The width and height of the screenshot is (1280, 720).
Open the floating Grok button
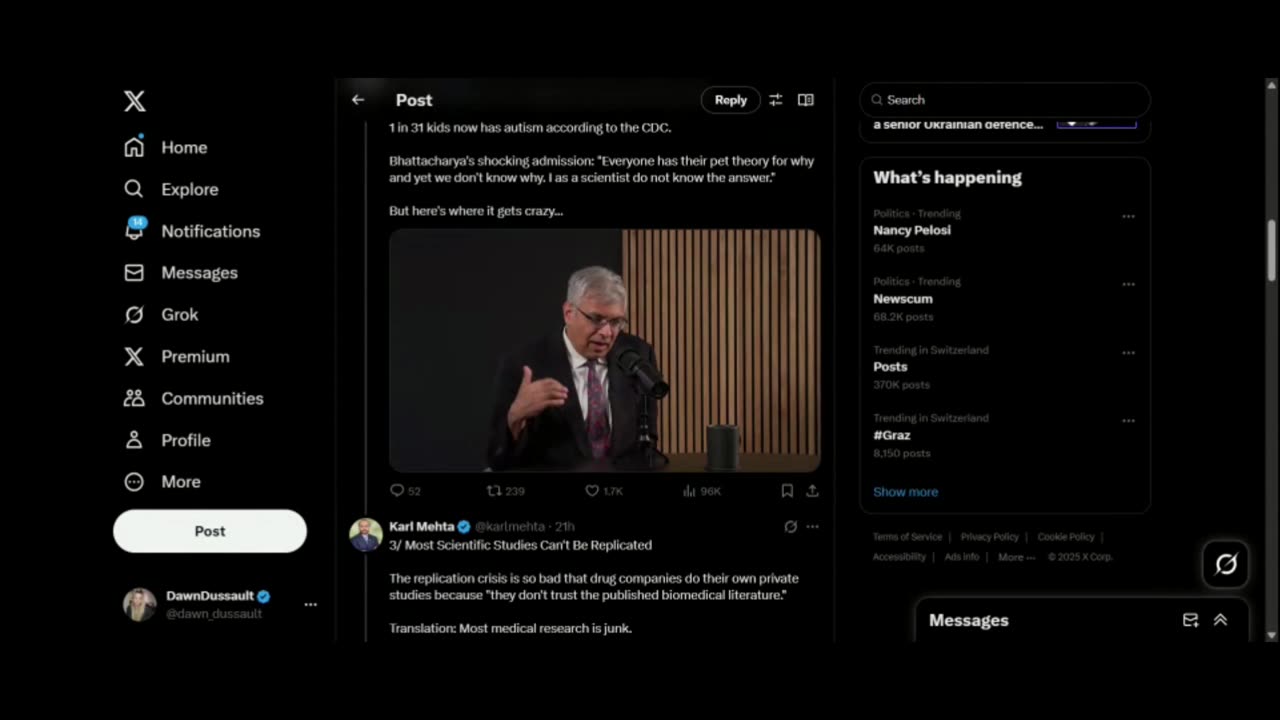click(1226, 565)
